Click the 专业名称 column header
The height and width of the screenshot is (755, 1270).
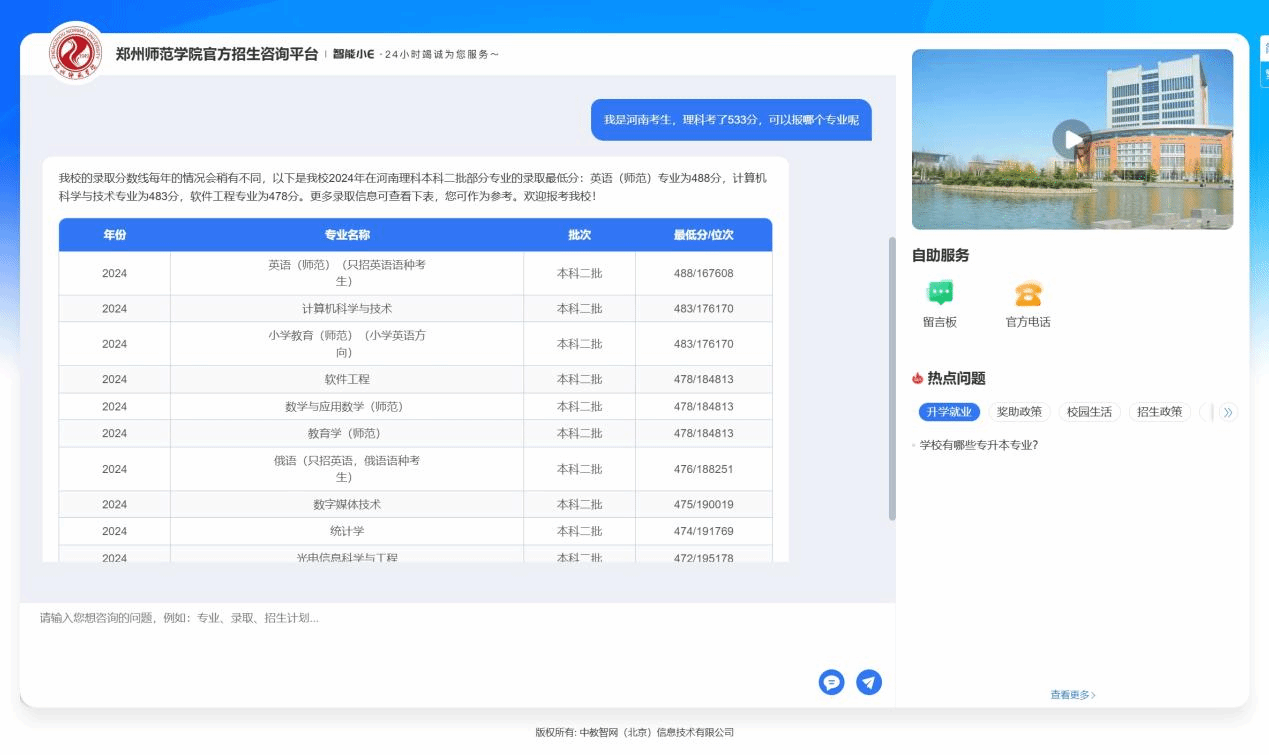click(347, 235)
